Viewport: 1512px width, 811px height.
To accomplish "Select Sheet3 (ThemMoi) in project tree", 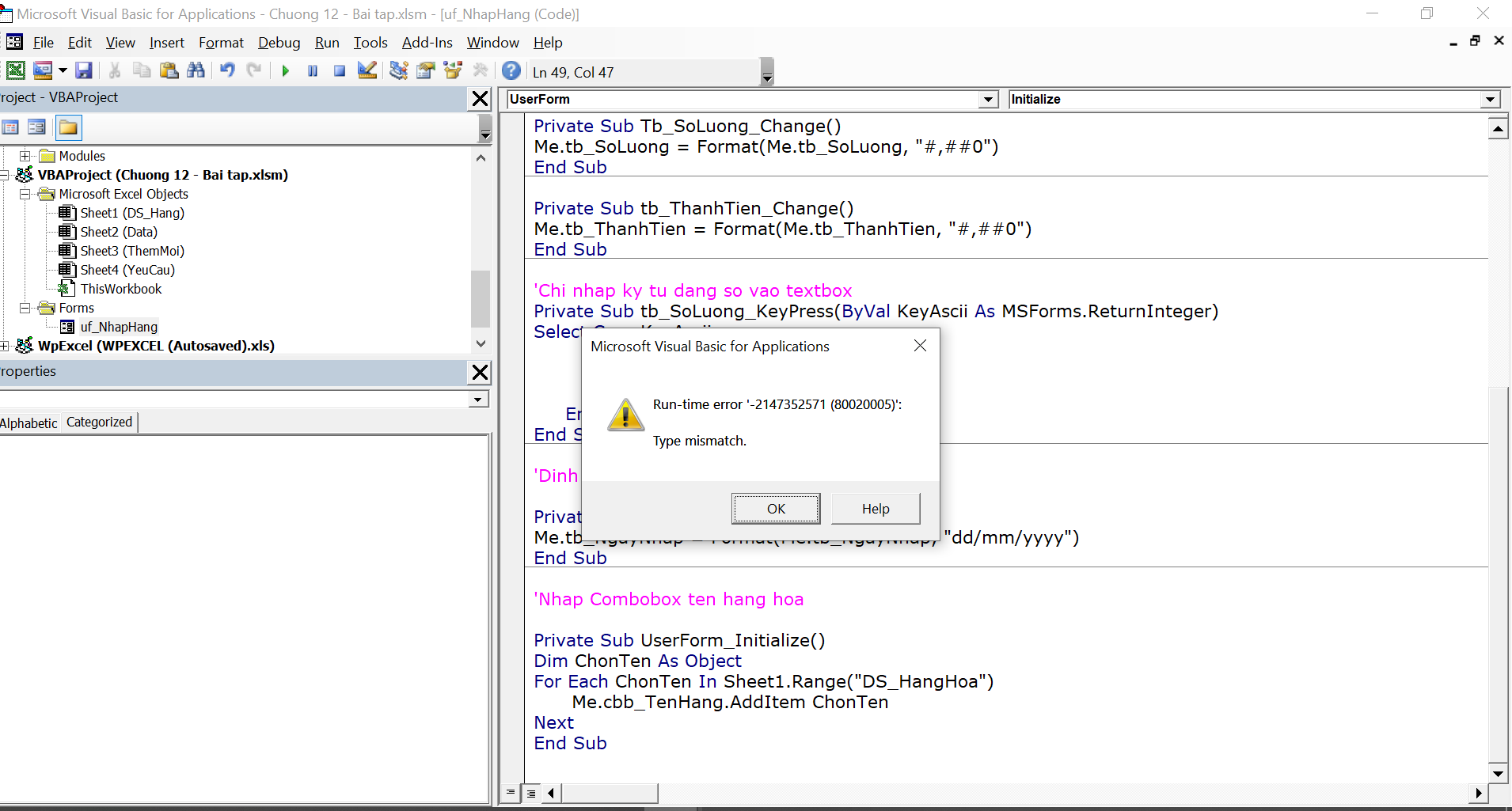I will click(132, 251).
